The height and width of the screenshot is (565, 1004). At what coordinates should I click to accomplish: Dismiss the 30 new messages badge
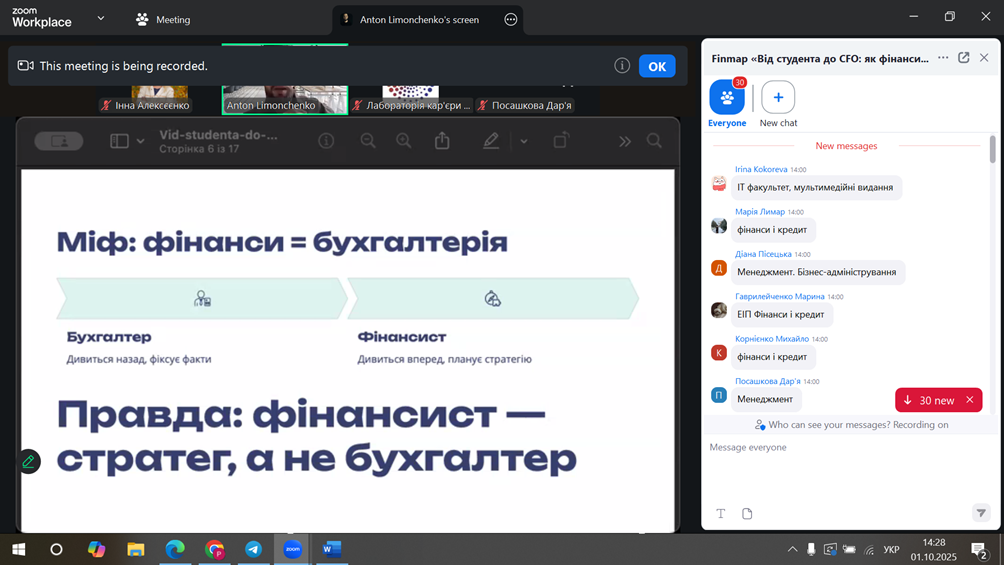969,400
